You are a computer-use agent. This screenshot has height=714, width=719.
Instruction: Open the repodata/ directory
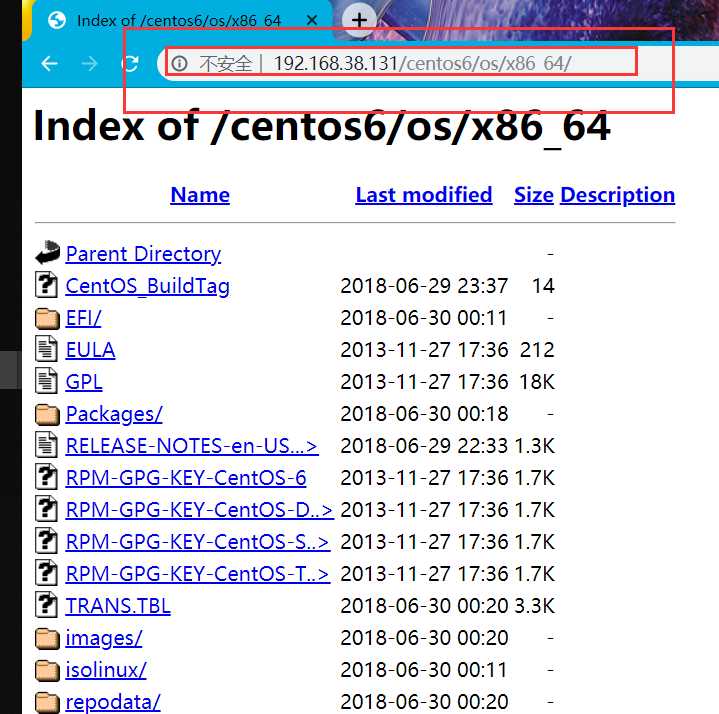(x=113, y=702)
